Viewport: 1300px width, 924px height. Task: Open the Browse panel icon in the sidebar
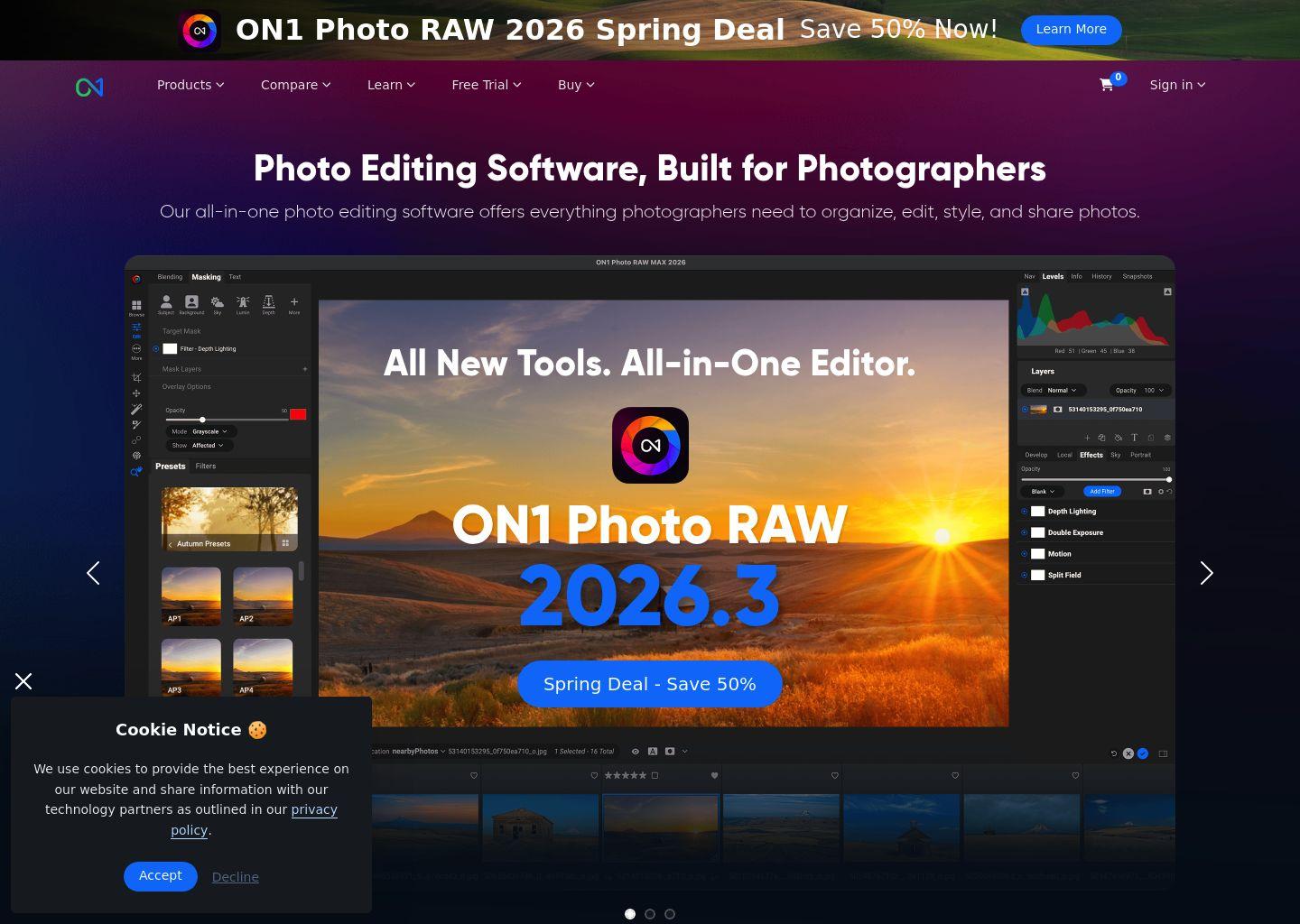tap(136, 306)
